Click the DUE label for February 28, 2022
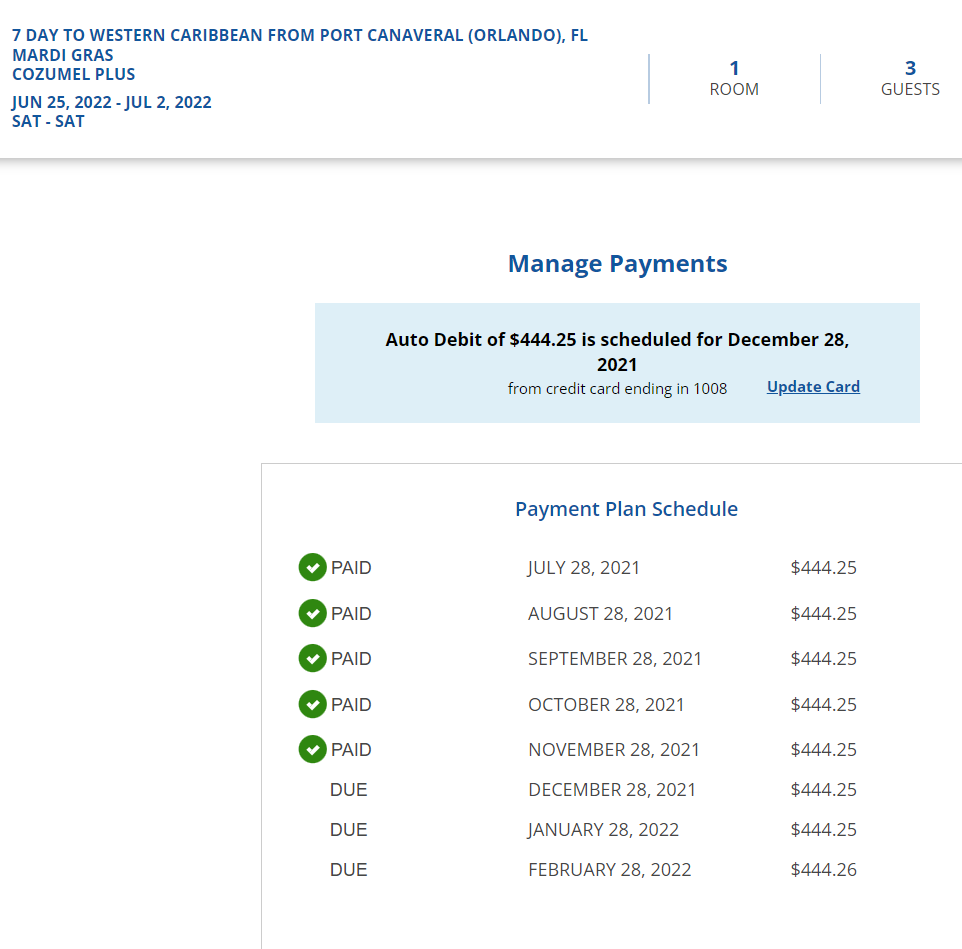The width and height of the screenshot is (962, 949). click(x=349, y=870)
